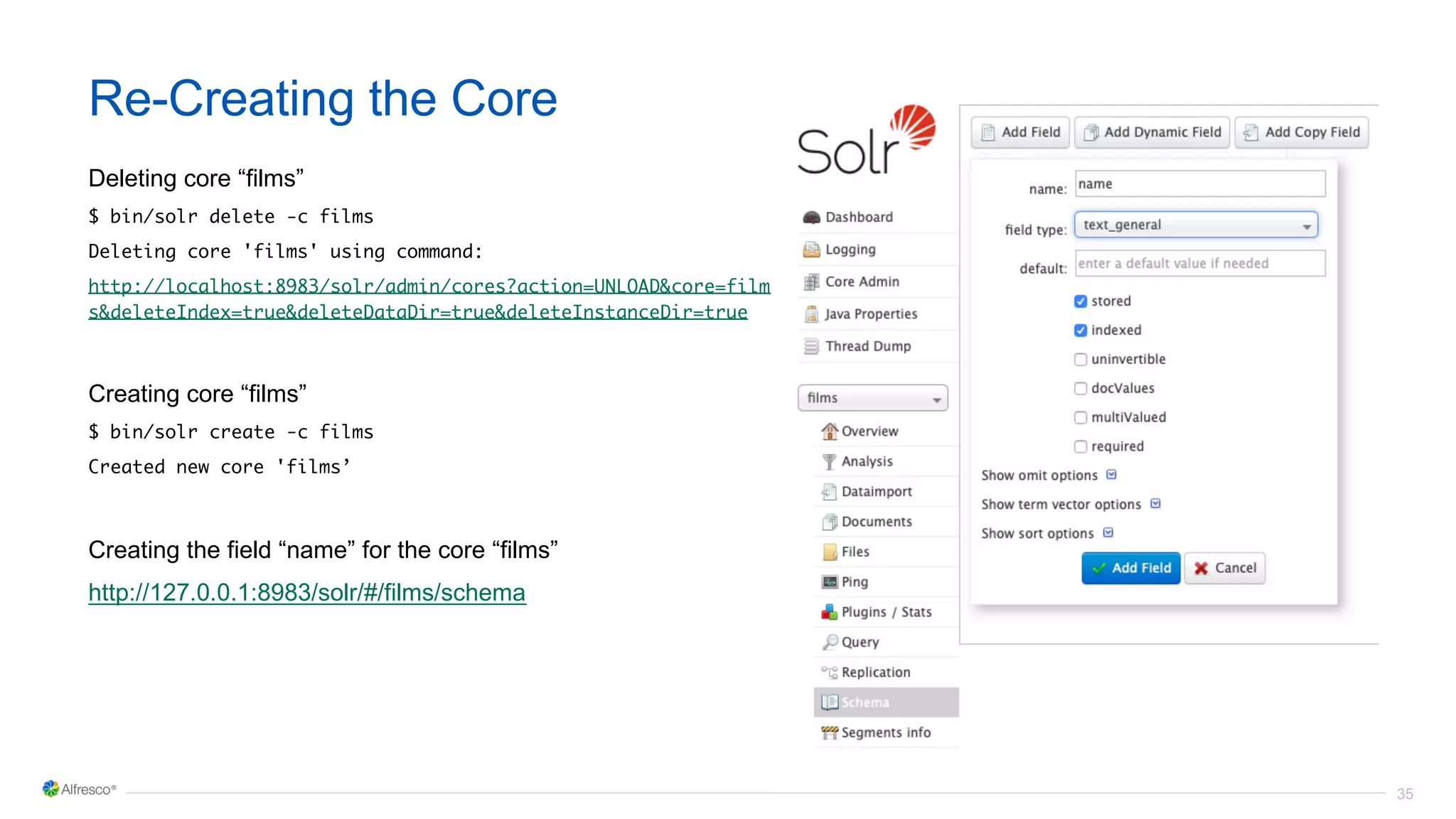This screenshot has height=819, width=1456.
Task: Click the text "Created new core 'films'"
Action: [x=220, y=467]
